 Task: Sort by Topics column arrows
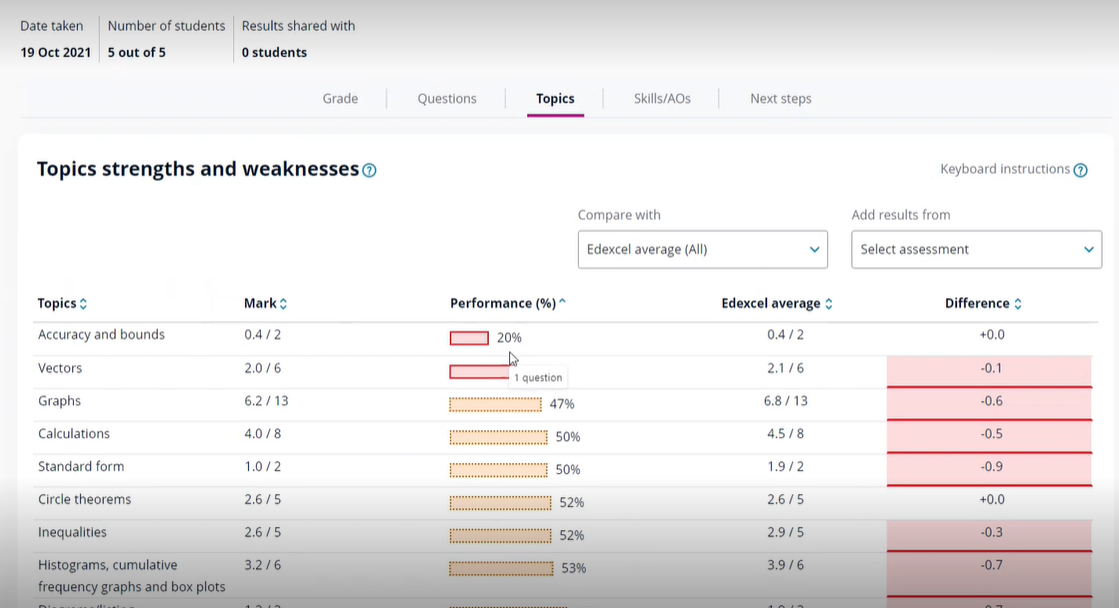pyautogui.click(x=83, y=304)
